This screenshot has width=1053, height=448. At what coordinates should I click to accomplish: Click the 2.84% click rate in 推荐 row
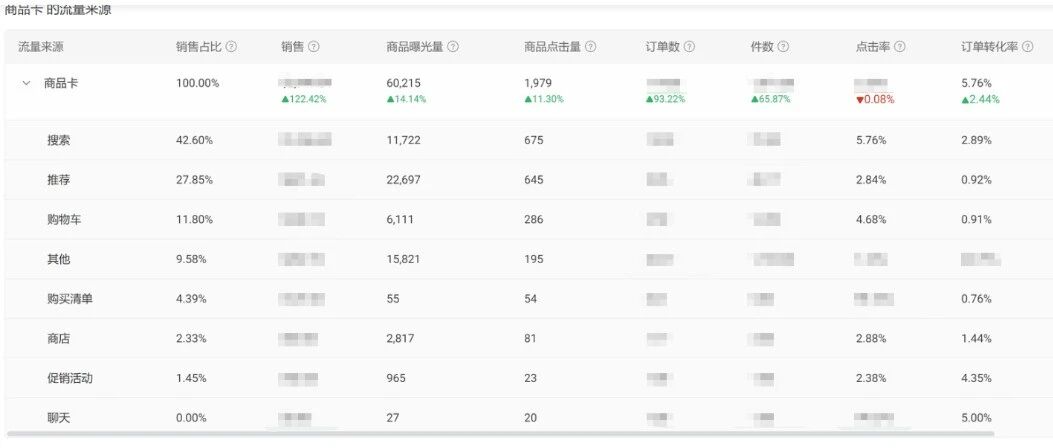coord(871,180)
